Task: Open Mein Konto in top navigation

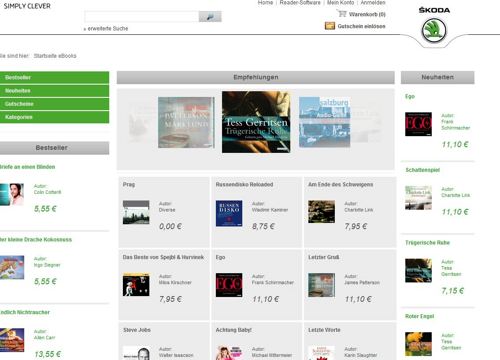Action: 340,3
